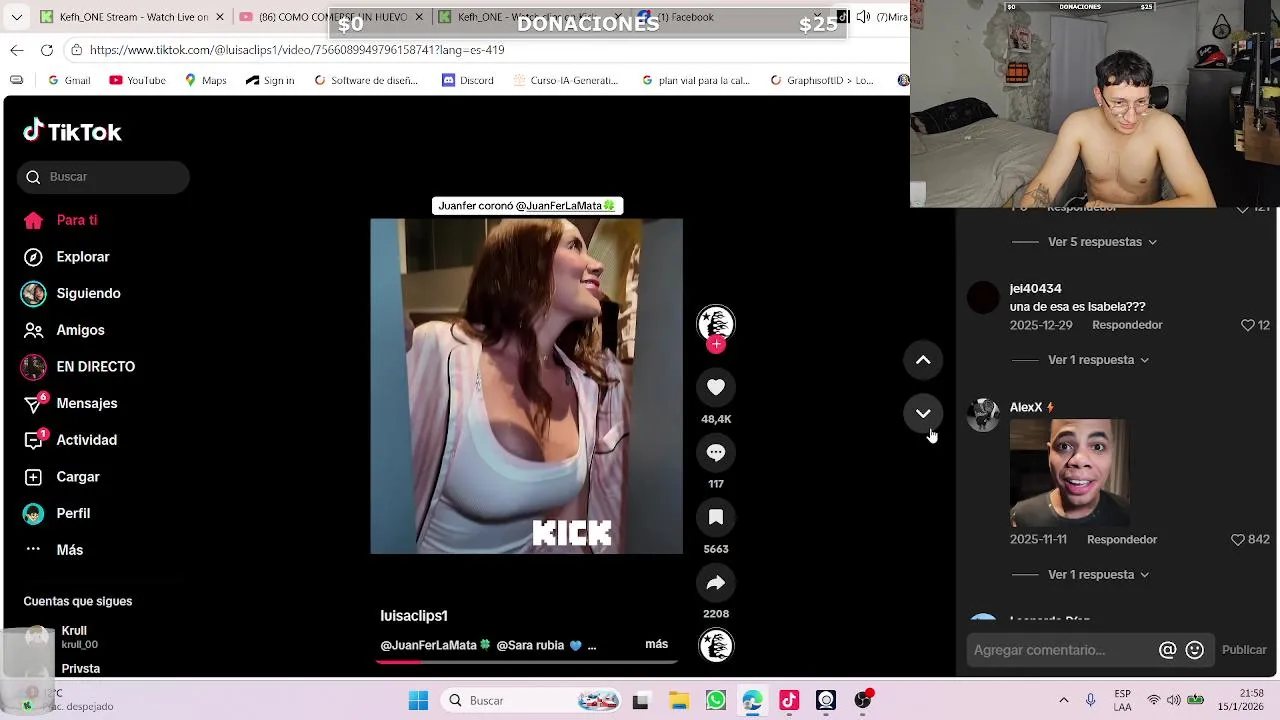Viewport: 1280px width, 720px height.
Task: Open the Discord bookmark
Action: pos(468,80)
